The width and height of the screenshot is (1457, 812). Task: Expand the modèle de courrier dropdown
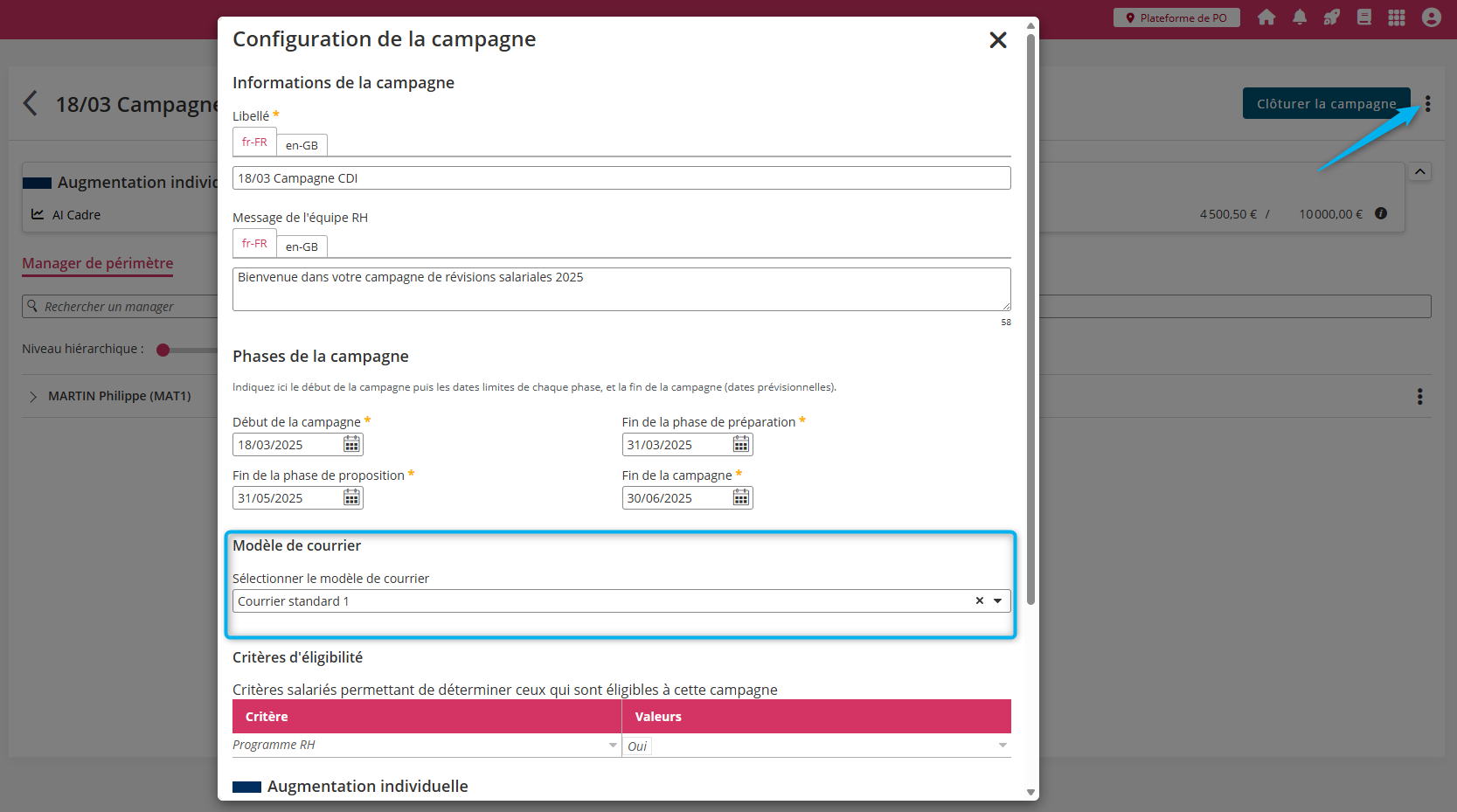click(997, 600)
